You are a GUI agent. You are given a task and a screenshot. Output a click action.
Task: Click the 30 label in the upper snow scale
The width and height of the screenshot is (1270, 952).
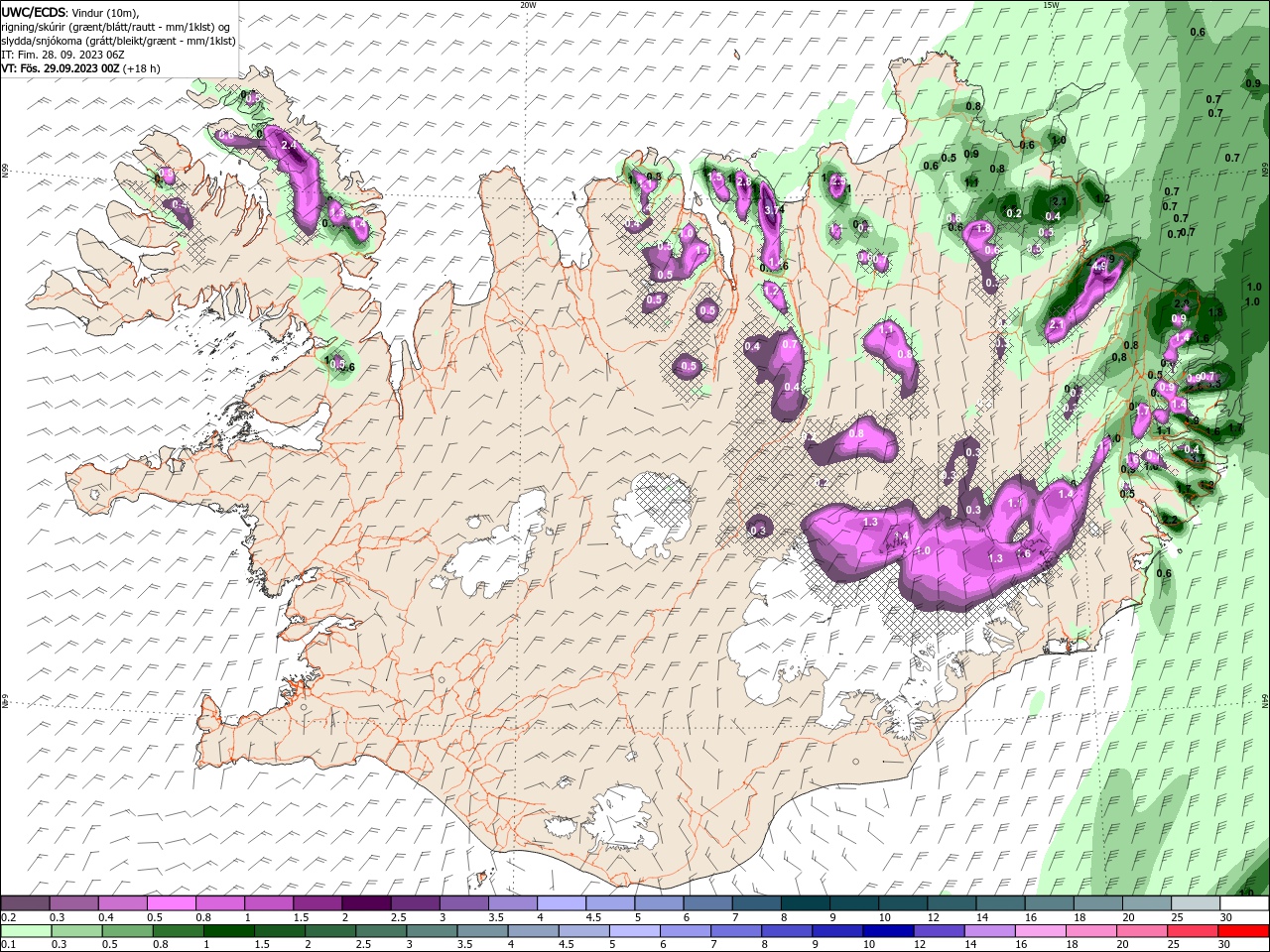(1226, 917)
